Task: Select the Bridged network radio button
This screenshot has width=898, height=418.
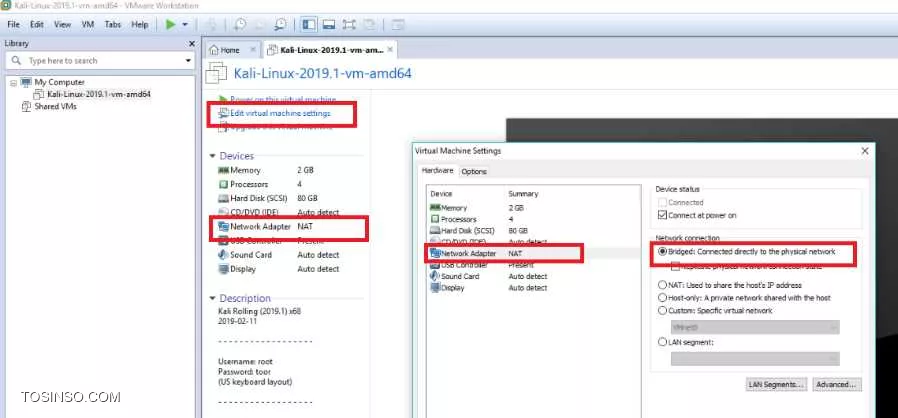Action: click(x=663, y=251)
